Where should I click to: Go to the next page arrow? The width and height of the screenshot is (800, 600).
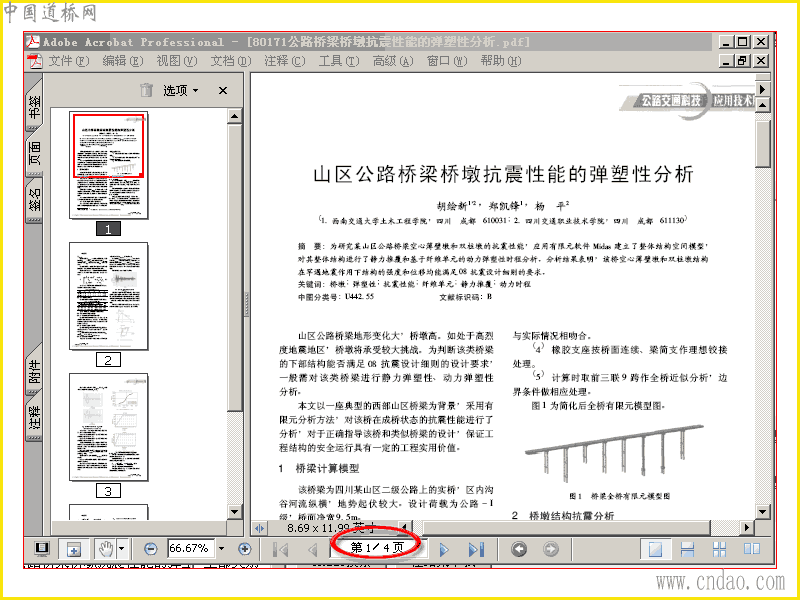pos(444,549)
